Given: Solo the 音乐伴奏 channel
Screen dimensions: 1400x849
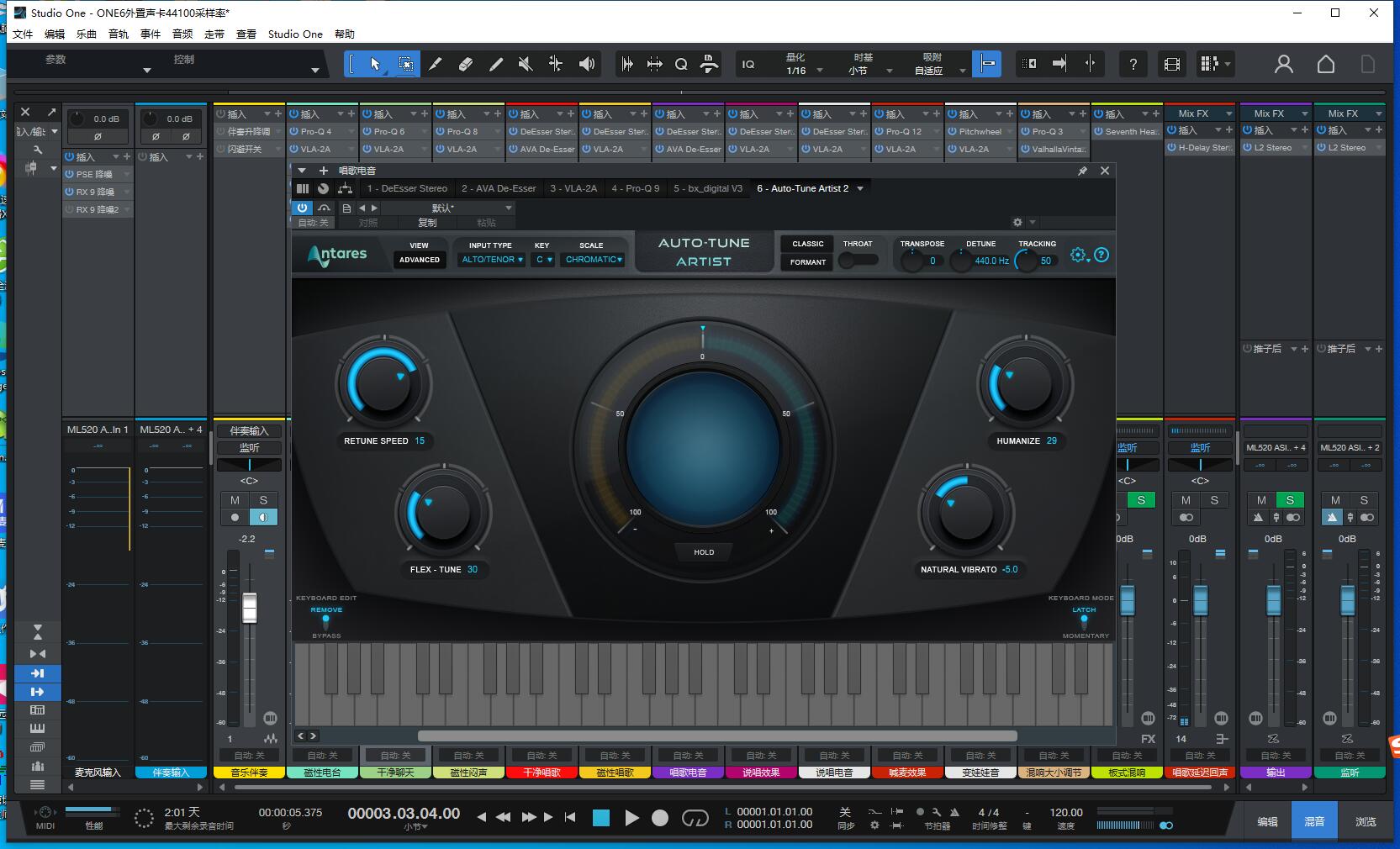Looking at the screenshot, I should [263, 500].
